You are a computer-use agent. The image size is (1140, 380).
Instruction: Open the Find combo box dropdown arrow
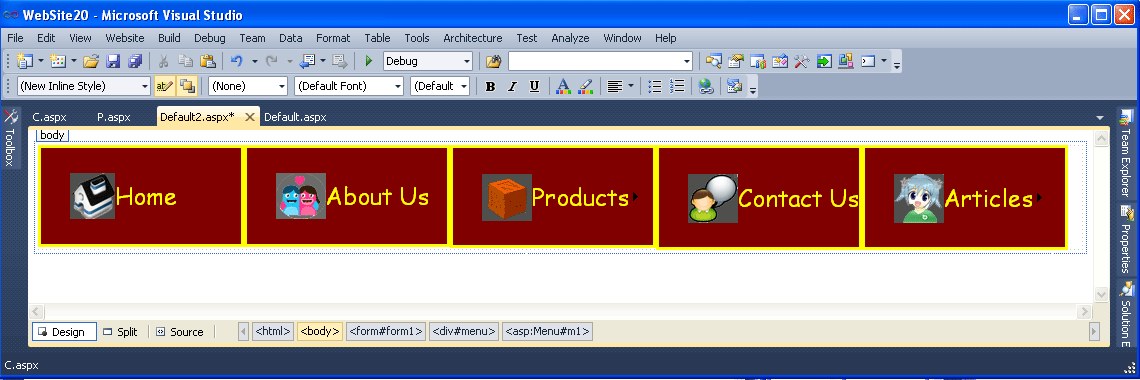pyautogui.click(x=686, y=61)
